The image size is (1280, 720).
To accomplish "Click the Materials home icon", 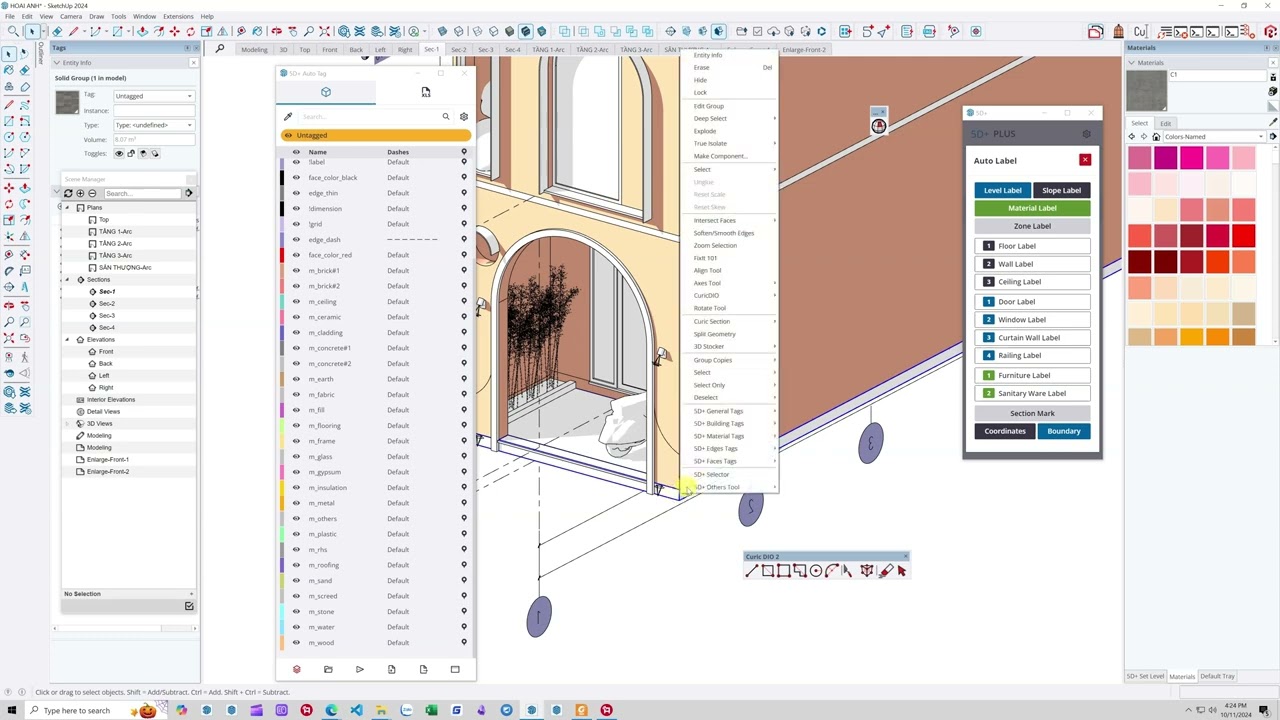I will click(1156, 137).
